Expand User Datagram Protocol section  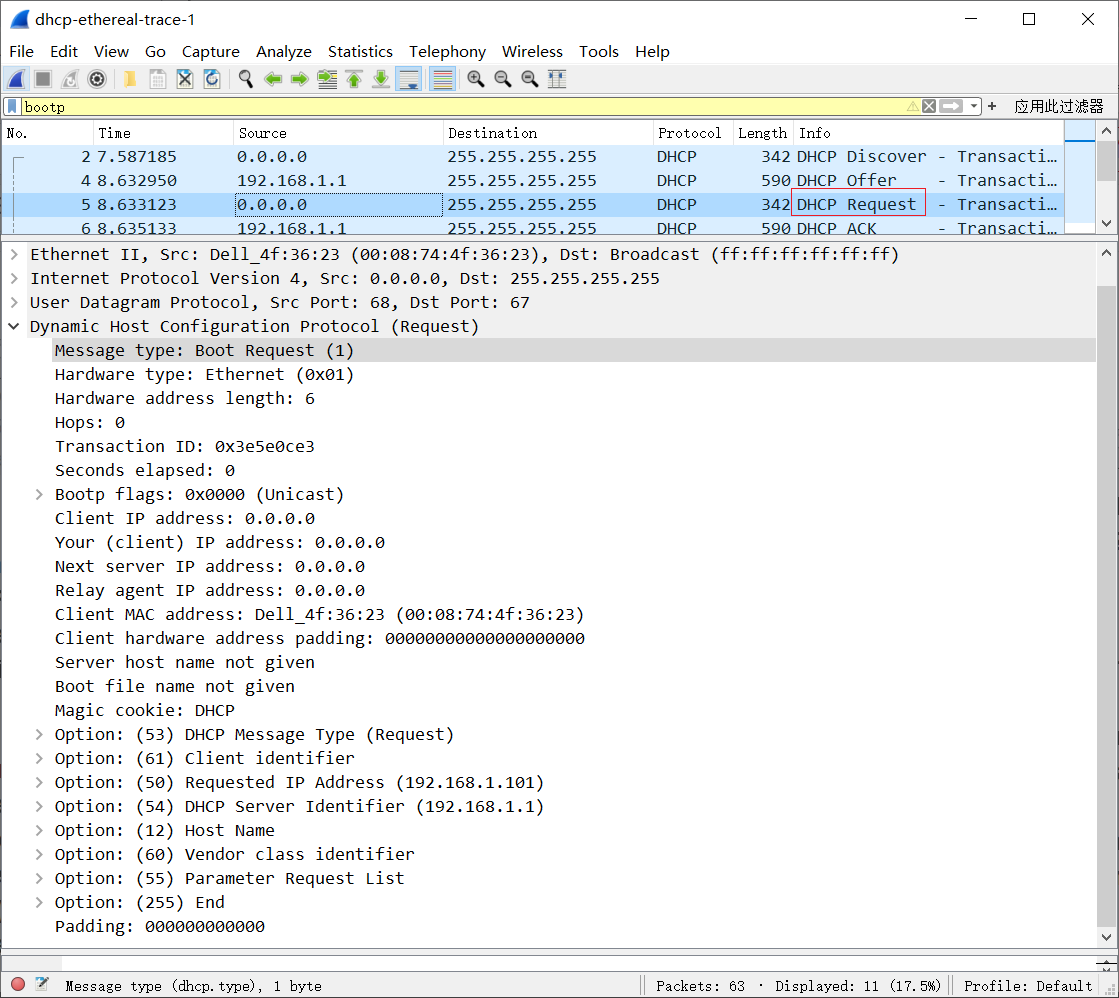(14, 302)
